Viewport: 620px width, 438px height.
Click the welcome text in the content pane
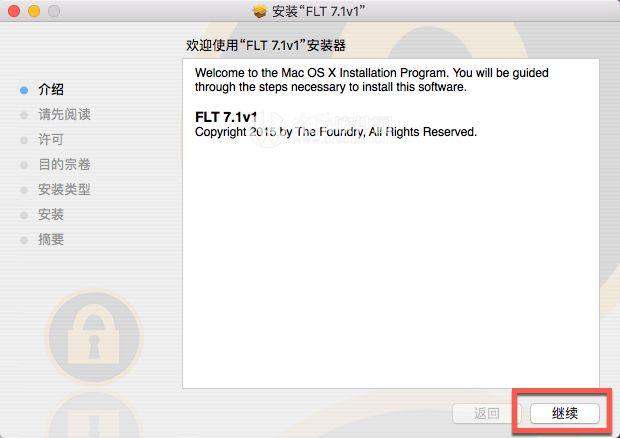pyautogui.click(x=372, y=79)
